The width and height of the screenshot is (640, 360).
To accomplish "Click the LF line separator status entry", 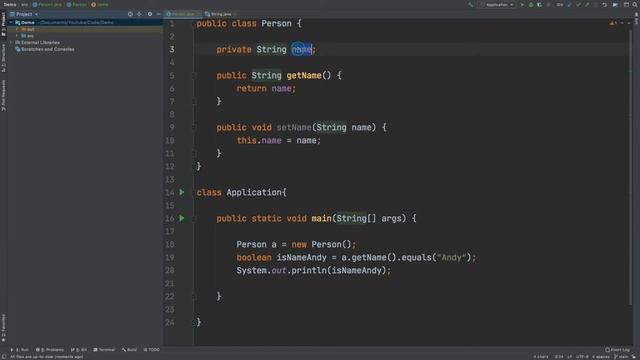I will pyautogui.click(x=570, y=357).
